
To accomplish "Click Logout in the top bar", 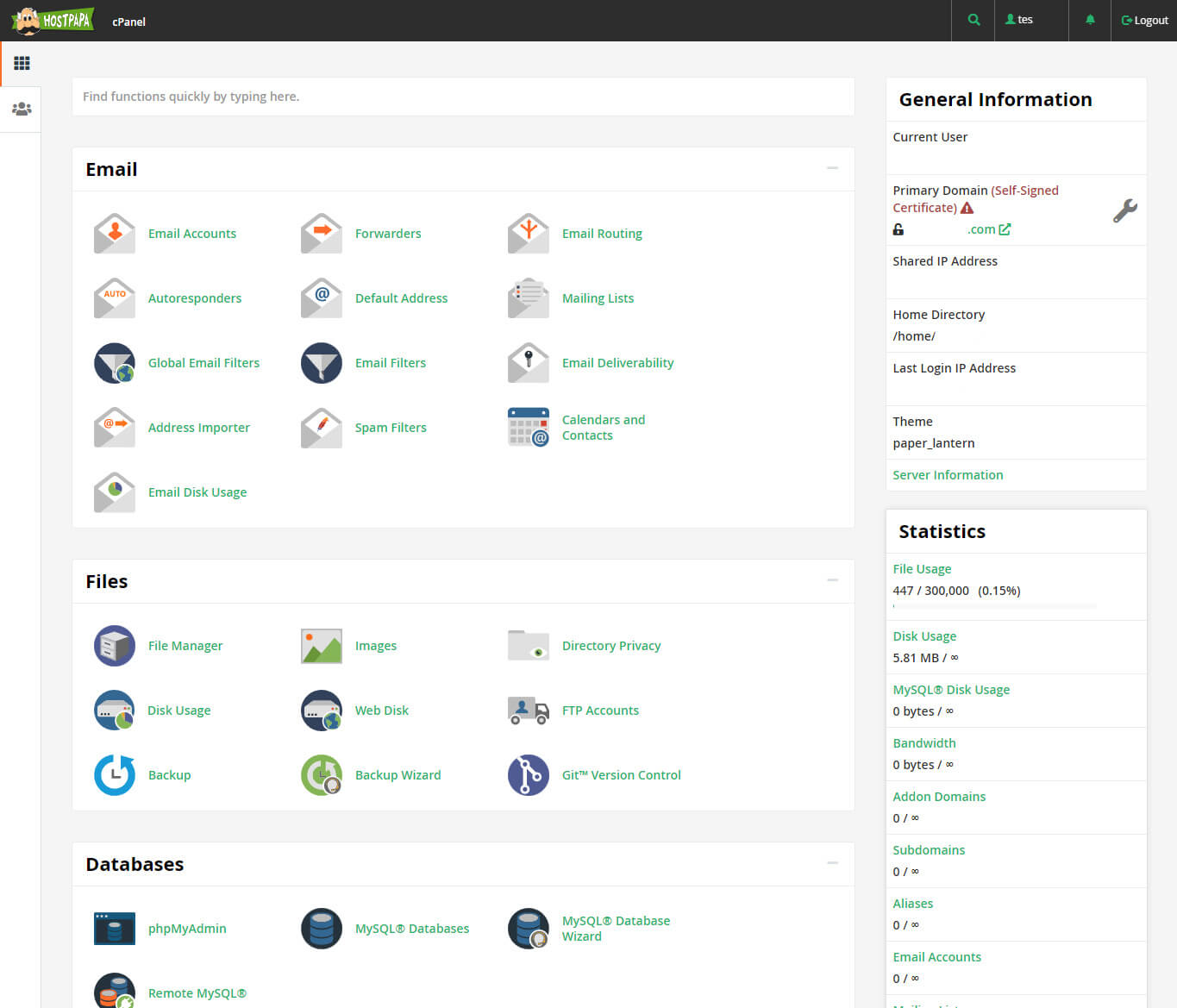I will point(1144,19).
